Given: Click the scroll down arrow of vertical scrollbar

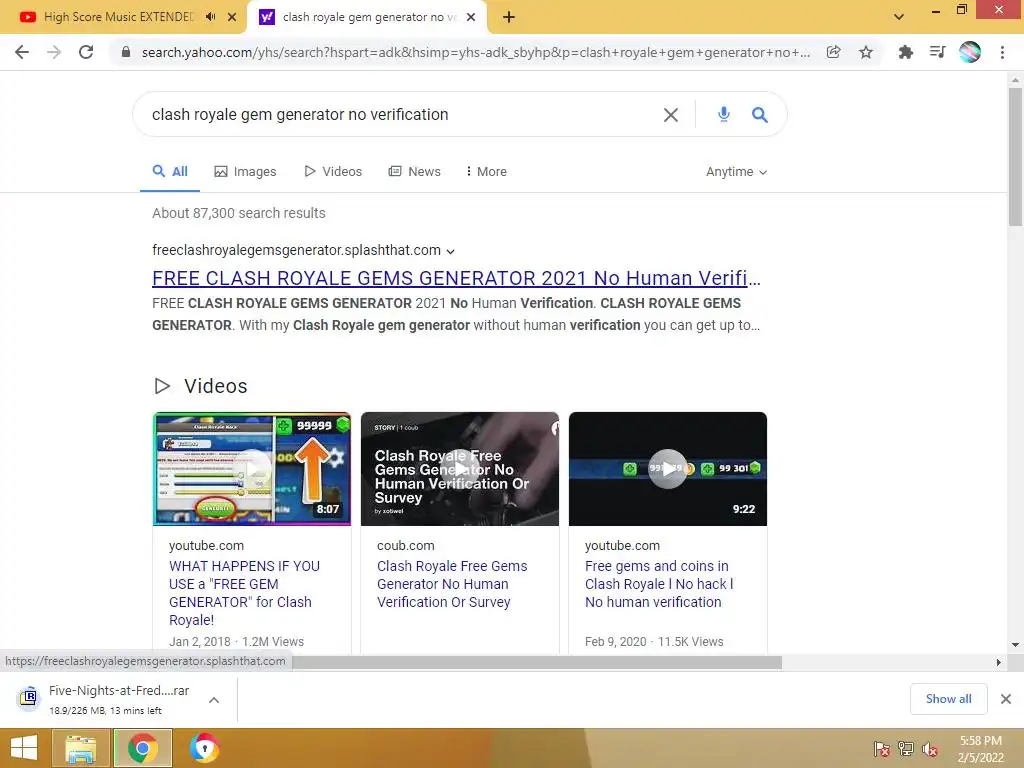Looking at the screenshot, I should (1015, 645).
